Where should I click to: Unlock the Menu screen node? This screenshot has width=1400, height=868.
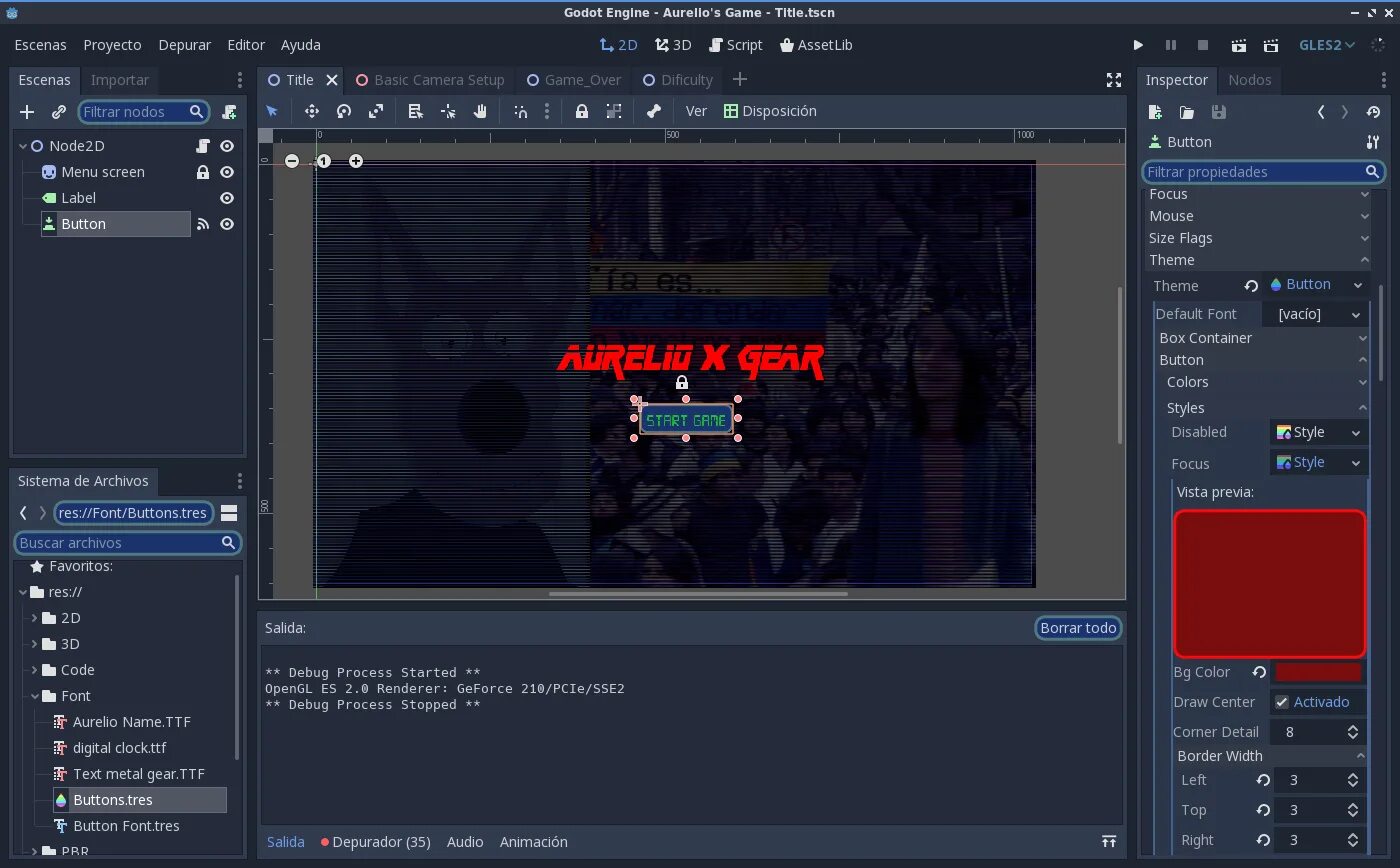click(203, 172)
